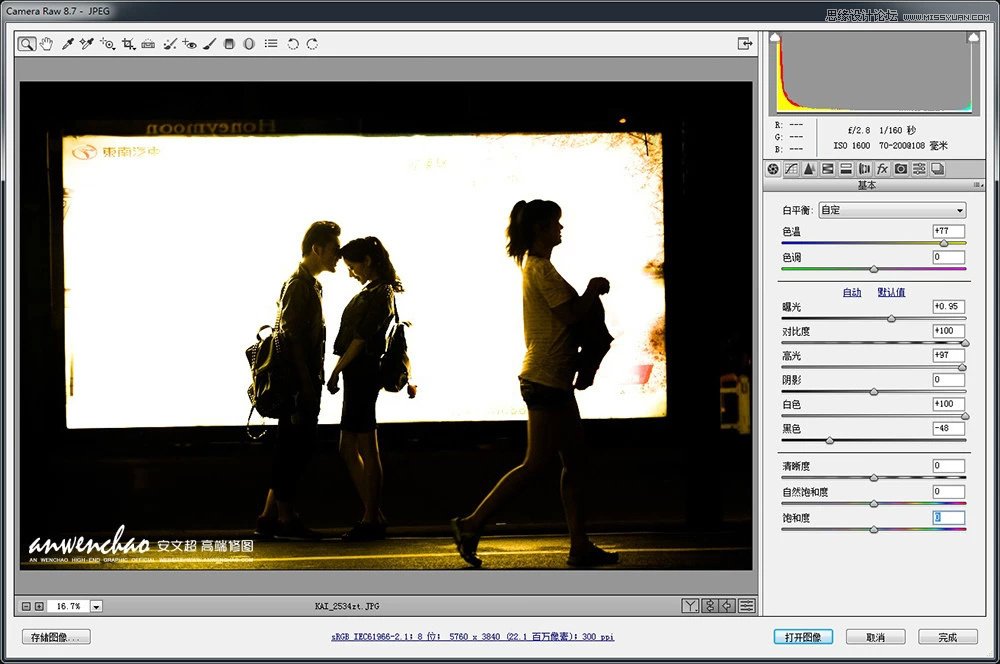Switch to the fx Effects panel tab
The height and width of the screenshot is (664, 1000).
(882, 169)
